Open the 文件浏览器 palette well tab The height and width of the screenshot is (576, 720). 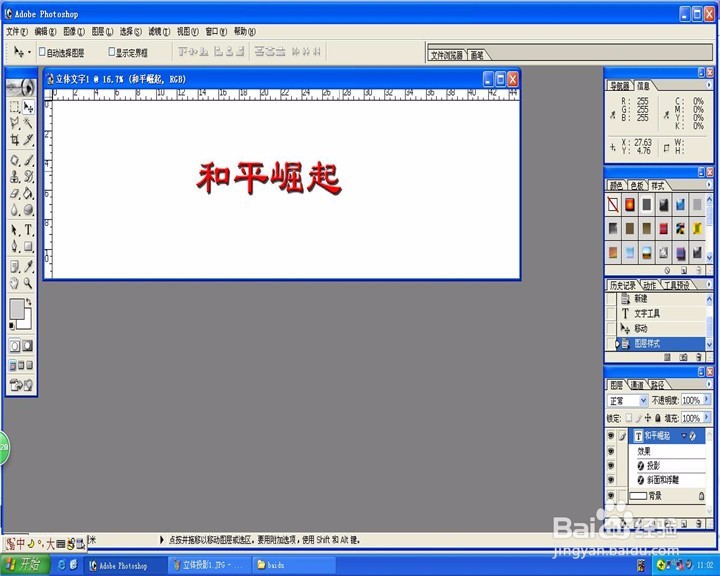(447, 55)
